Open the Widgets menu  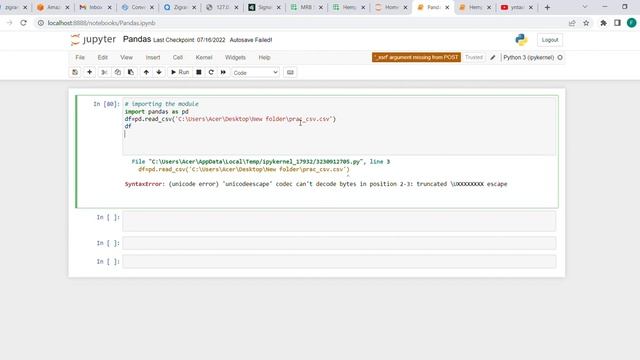coord(236,58)
